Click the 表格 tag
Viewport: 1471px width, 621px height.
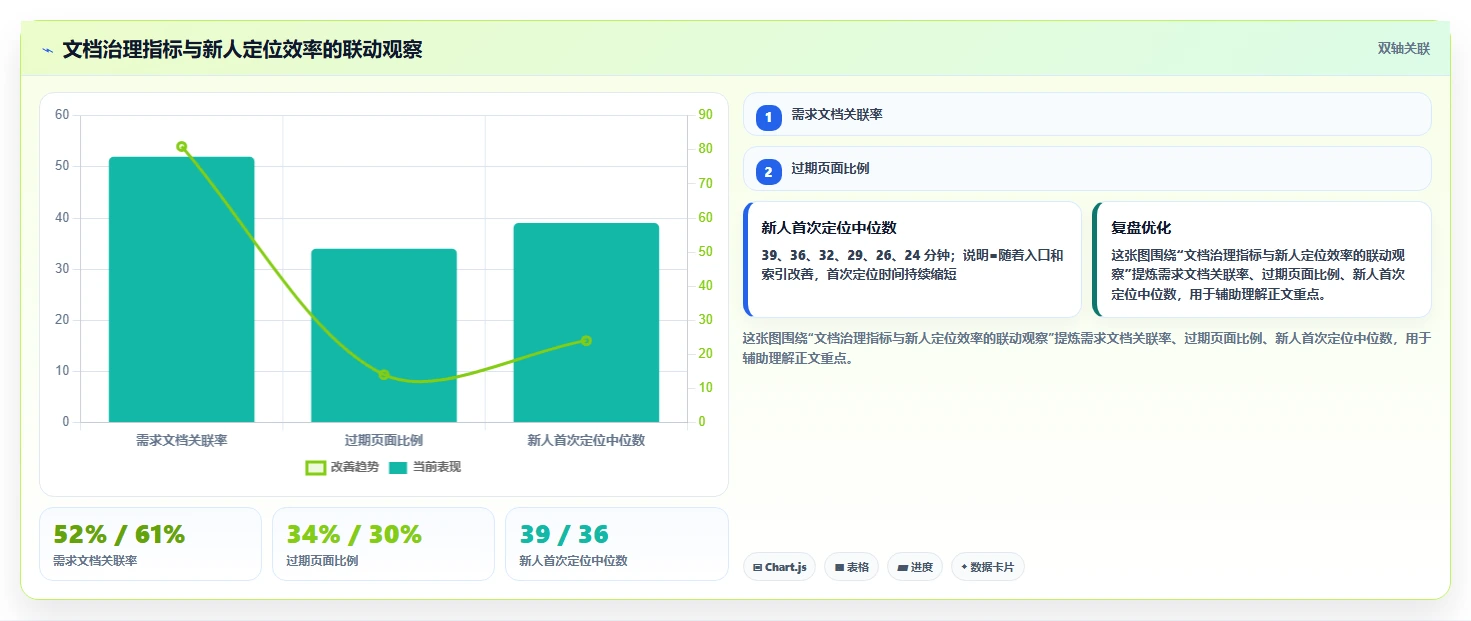coord(851,567)
